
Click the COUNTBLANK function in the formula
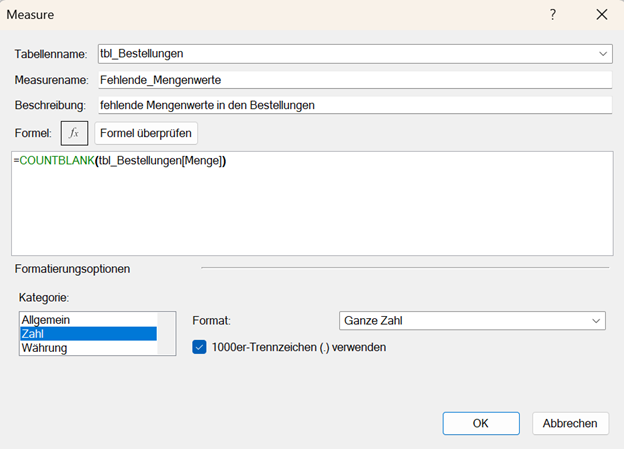click(56, 162)
